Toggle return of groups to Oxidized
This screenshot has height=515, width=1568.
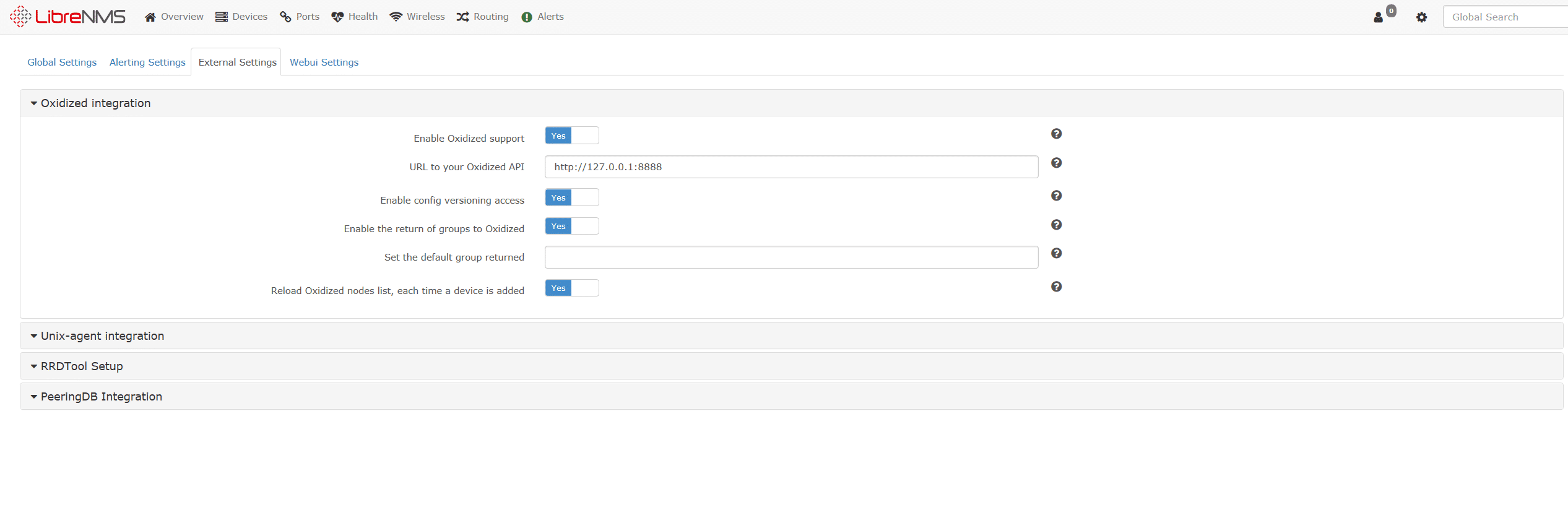(x=572, y=226)
